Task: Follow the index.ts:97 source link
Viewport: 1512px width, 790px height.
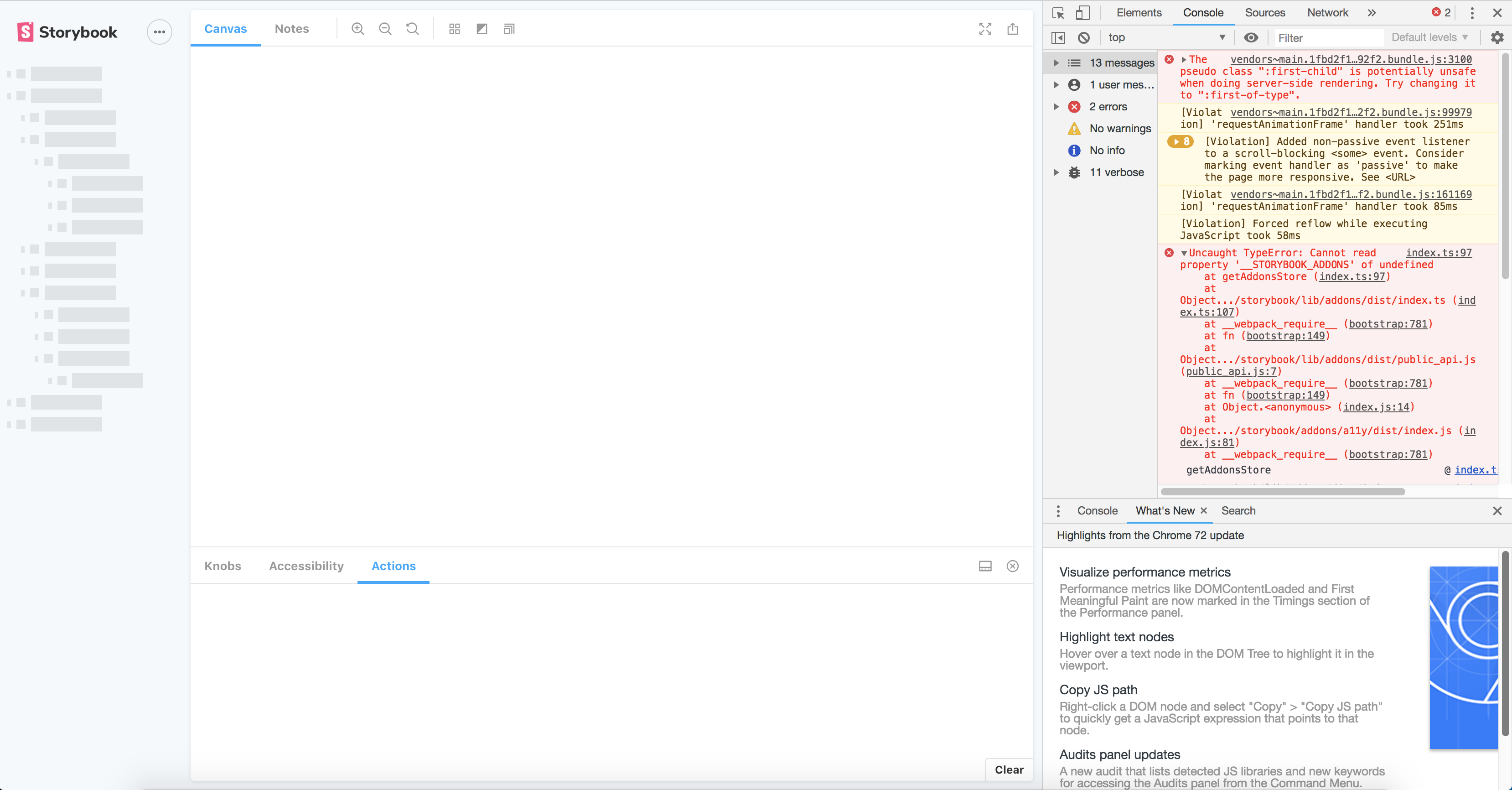Action: click(1438, 253)
